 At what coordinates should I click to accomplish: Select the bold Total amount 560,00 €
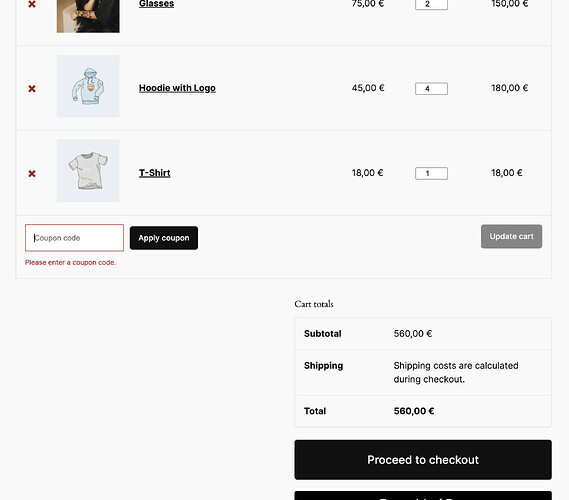tap(414, 411)
